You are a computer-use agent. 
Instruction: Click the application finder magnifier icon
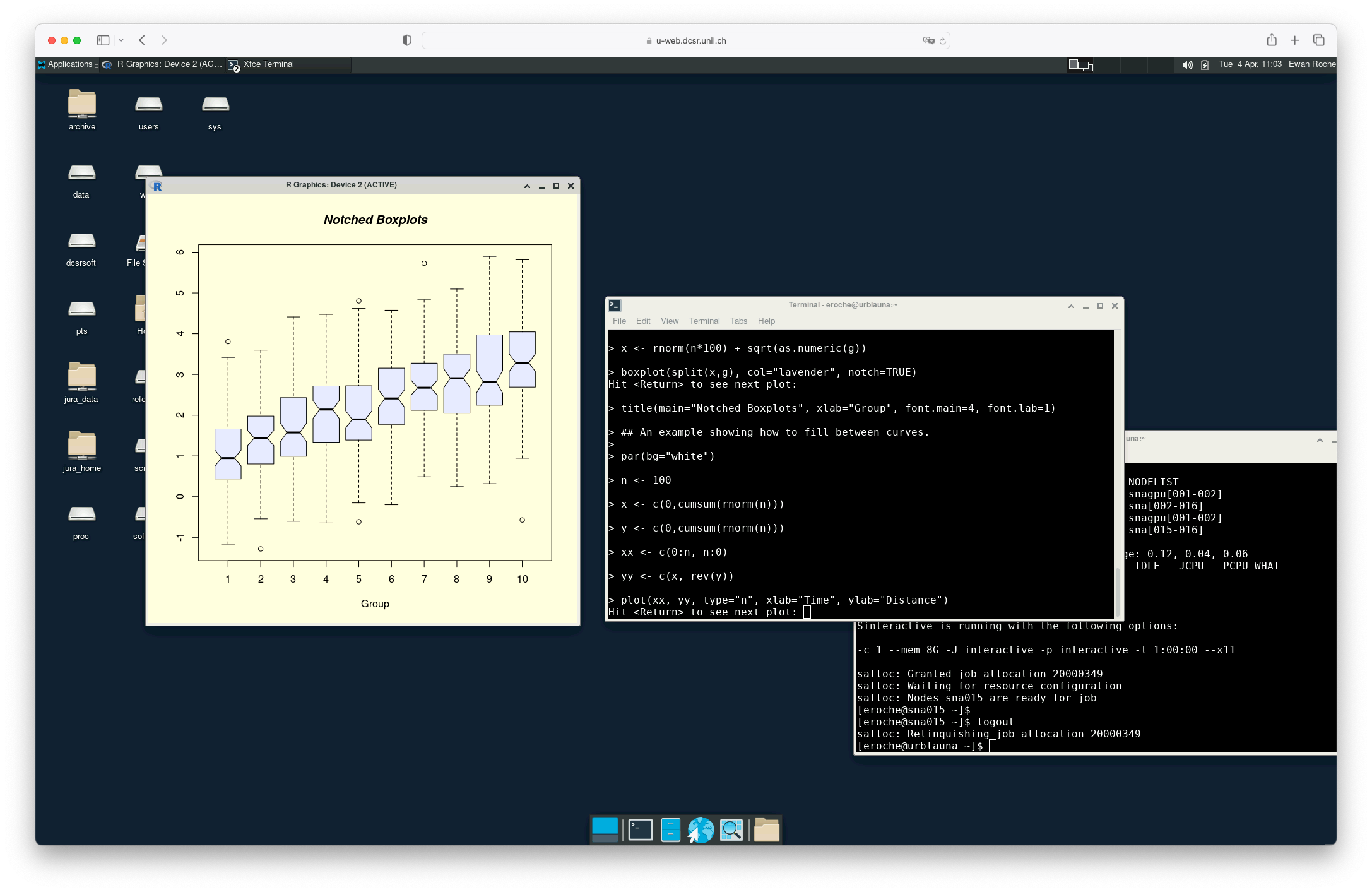731,830
